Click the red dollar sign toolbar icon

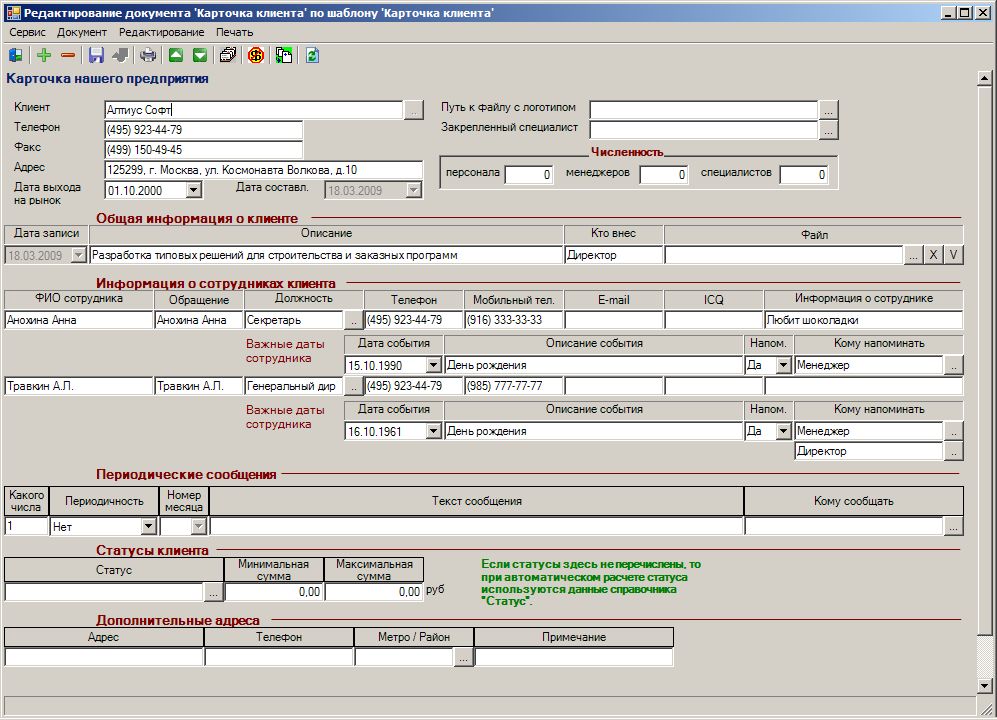click(x=256, y=55)
